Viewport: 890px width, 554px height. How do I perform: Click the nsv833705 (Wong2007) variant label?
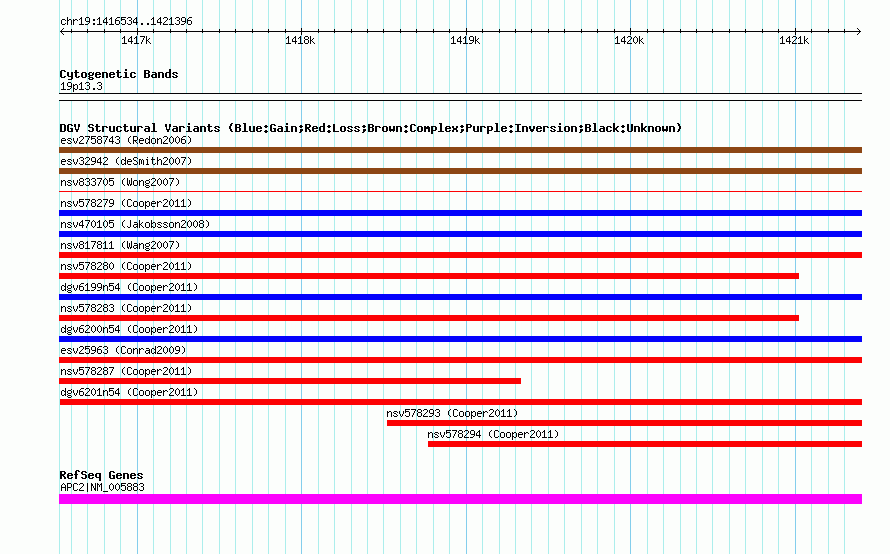point(120,182)
